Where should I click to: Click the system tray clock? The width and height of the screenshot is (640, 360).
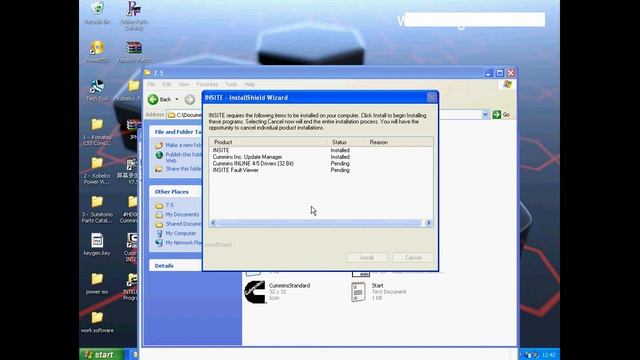549,355
